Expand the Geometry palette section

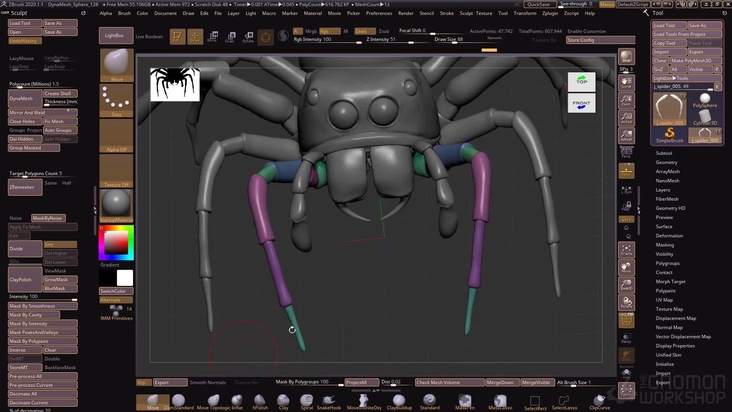pos(666,162)
